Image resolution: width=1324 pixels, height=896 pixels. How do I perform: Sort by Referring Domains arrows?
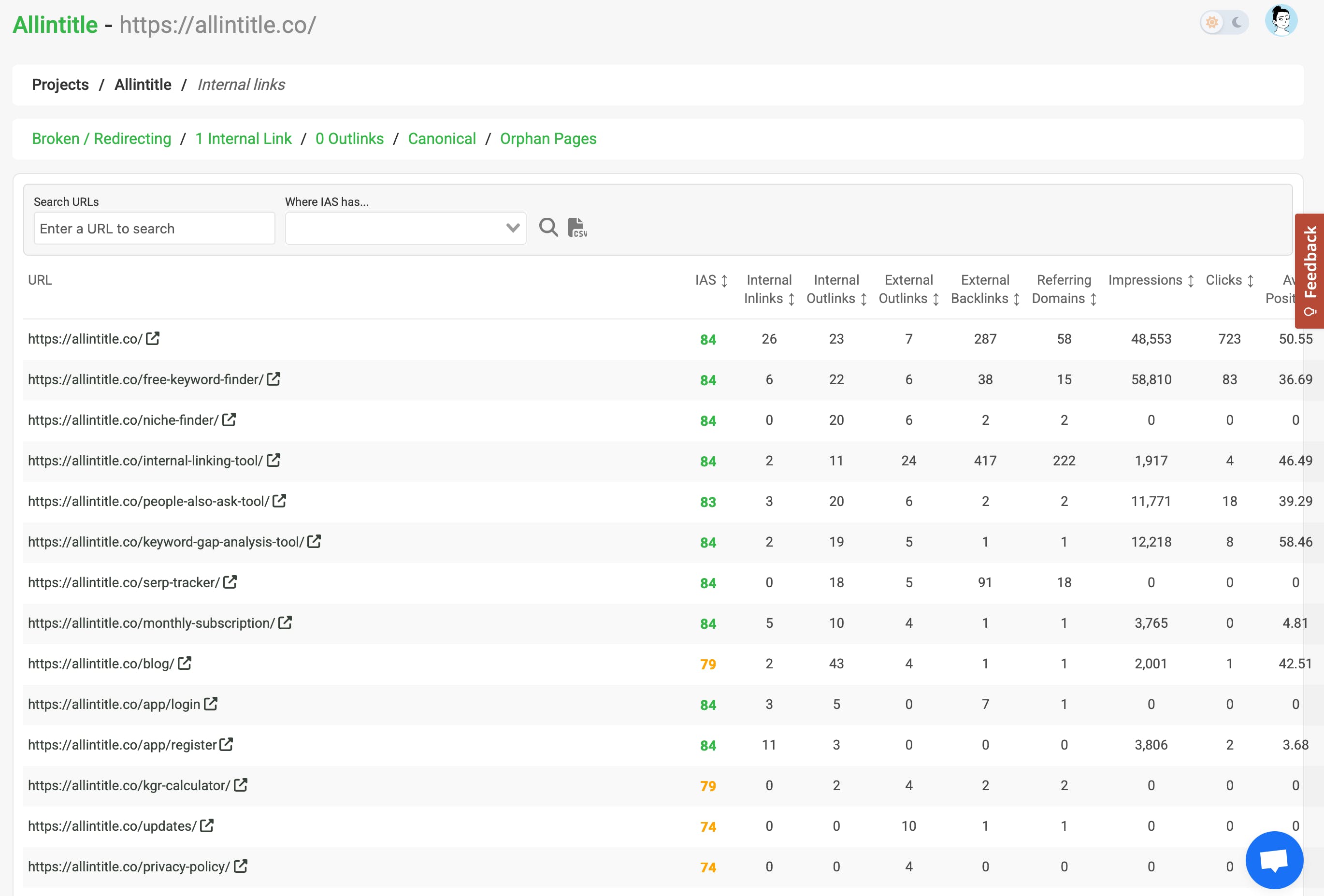click(x=1093, y=299)
